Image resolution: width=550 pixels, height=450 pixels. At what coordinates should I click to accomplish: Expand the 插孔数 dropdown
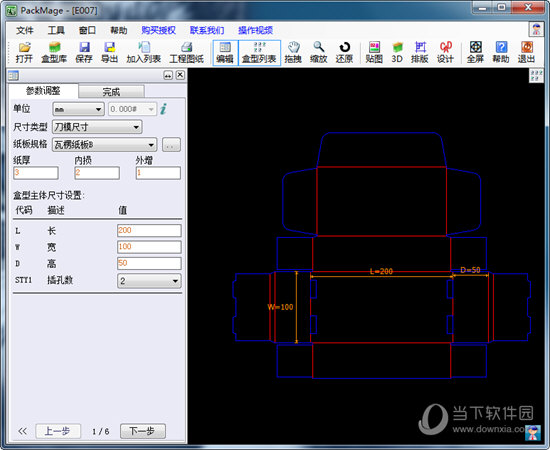[149, 281]
